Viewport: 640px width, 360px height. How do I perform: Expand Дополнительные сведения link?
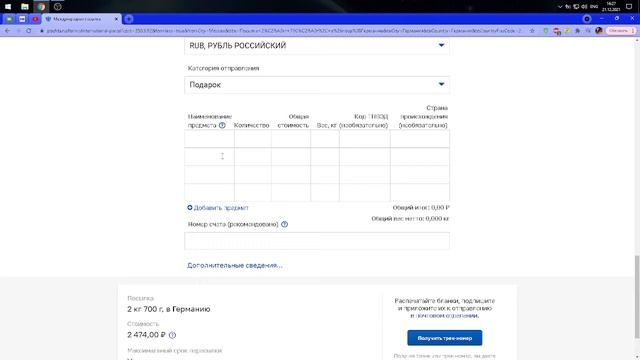pyautogui.click(x=235, y=265)
